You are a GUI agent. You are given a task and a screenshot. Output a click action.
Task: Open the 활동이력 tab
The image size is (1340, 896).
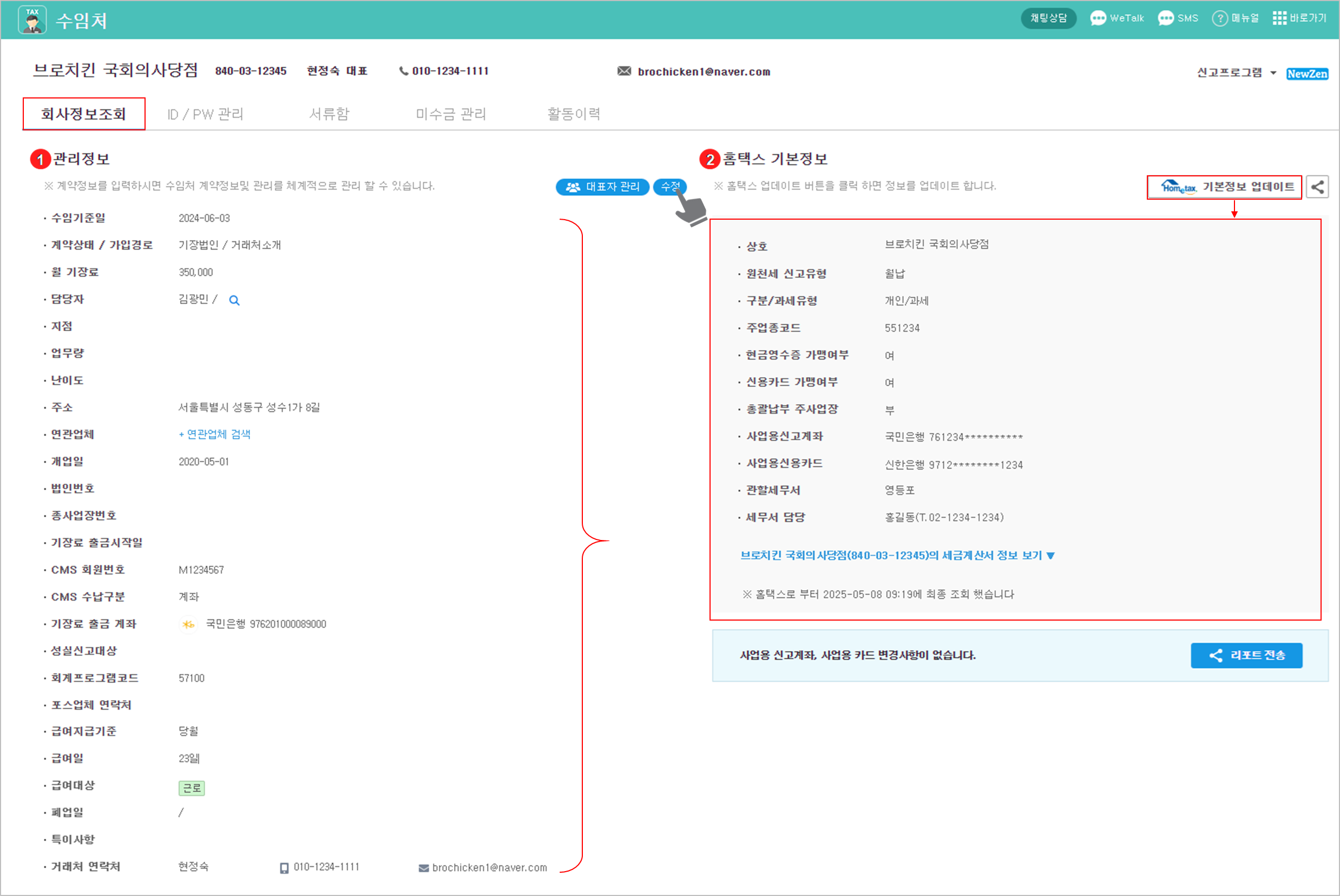[574, 114]
